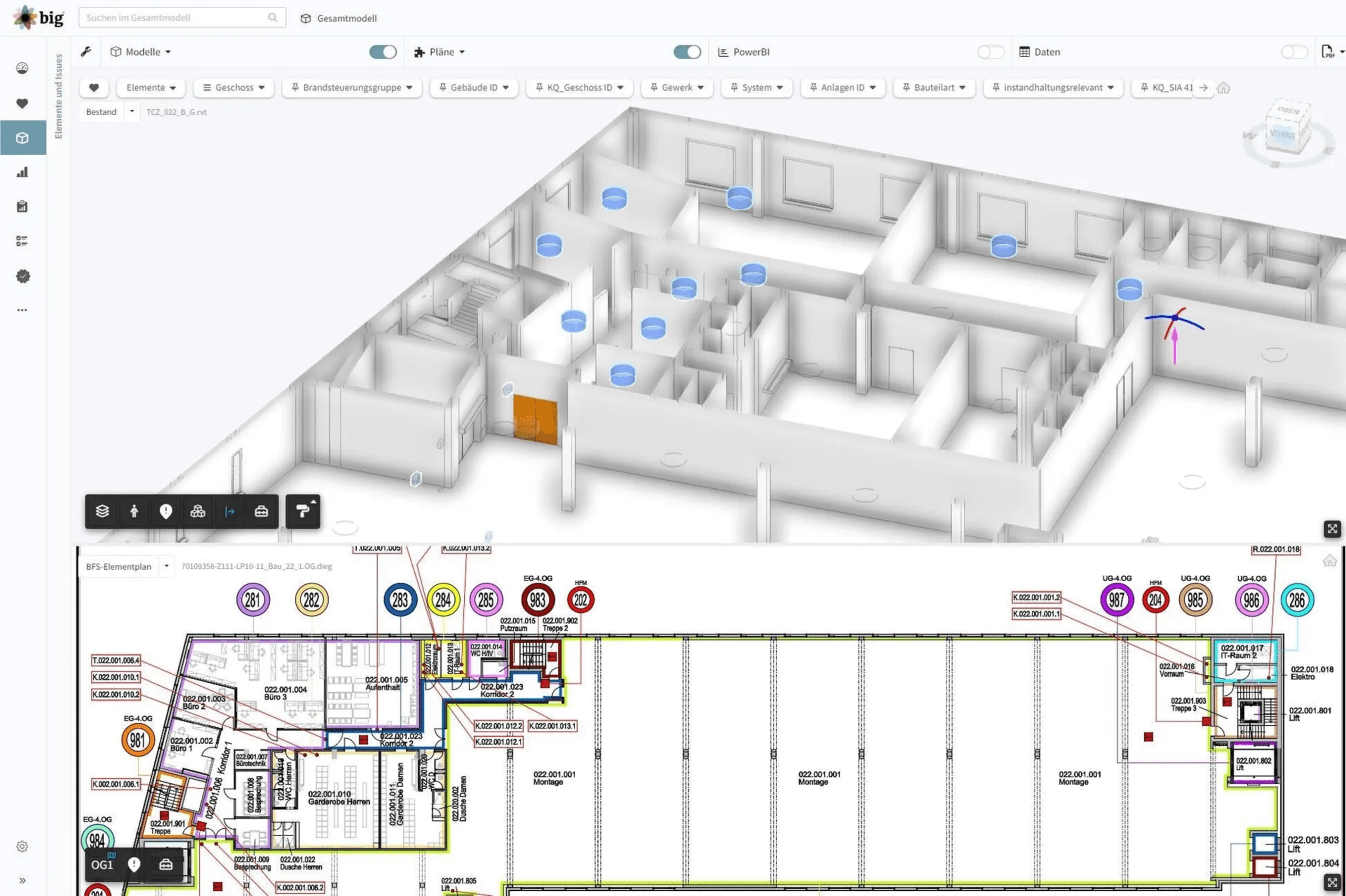Activate the walking person first-person tool
Screen dimensions: 1346x896
pos(134,511)
